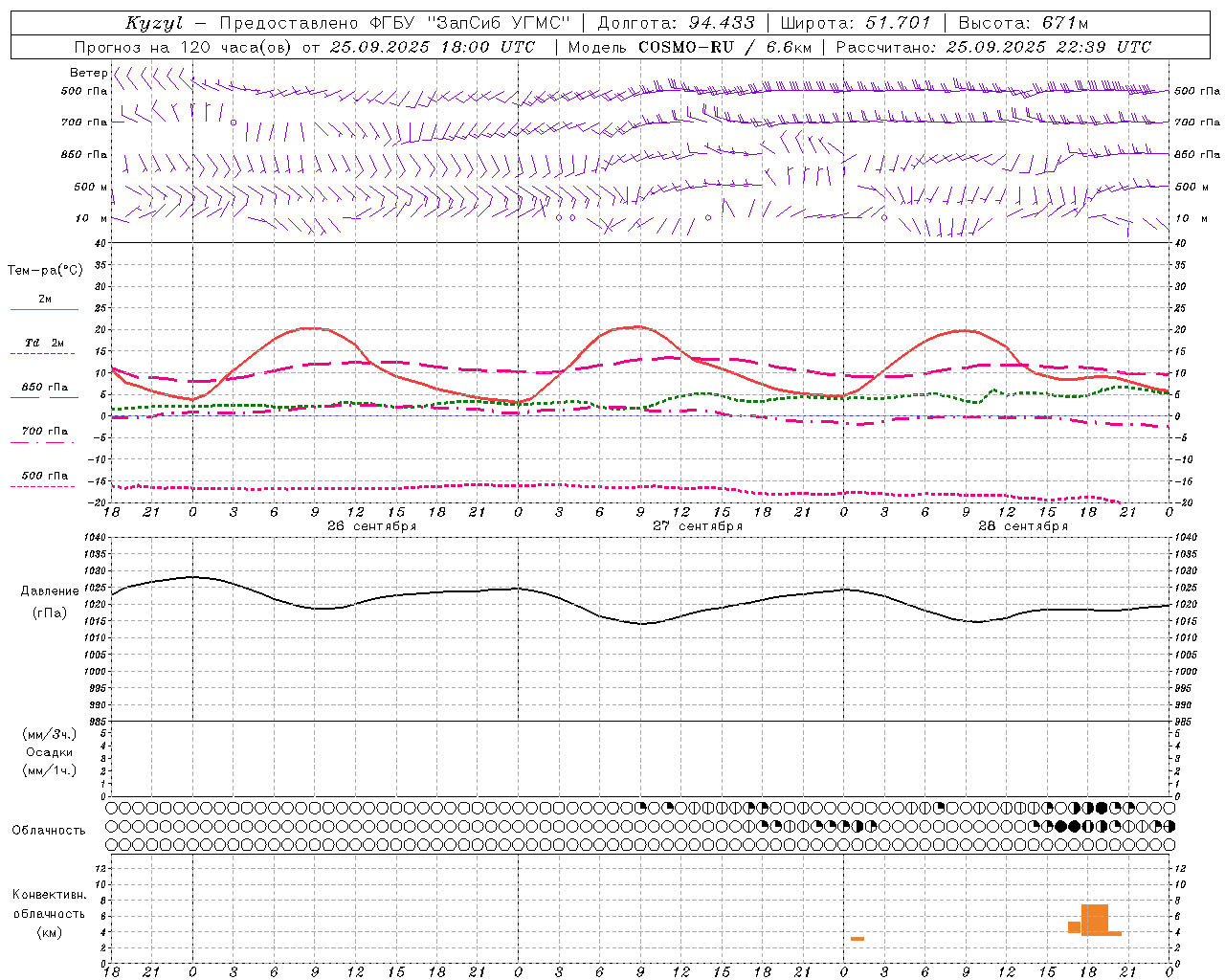Click the left 500 гПа wind level label
The image size is (1225, 980).
click(x=84, y=92)
